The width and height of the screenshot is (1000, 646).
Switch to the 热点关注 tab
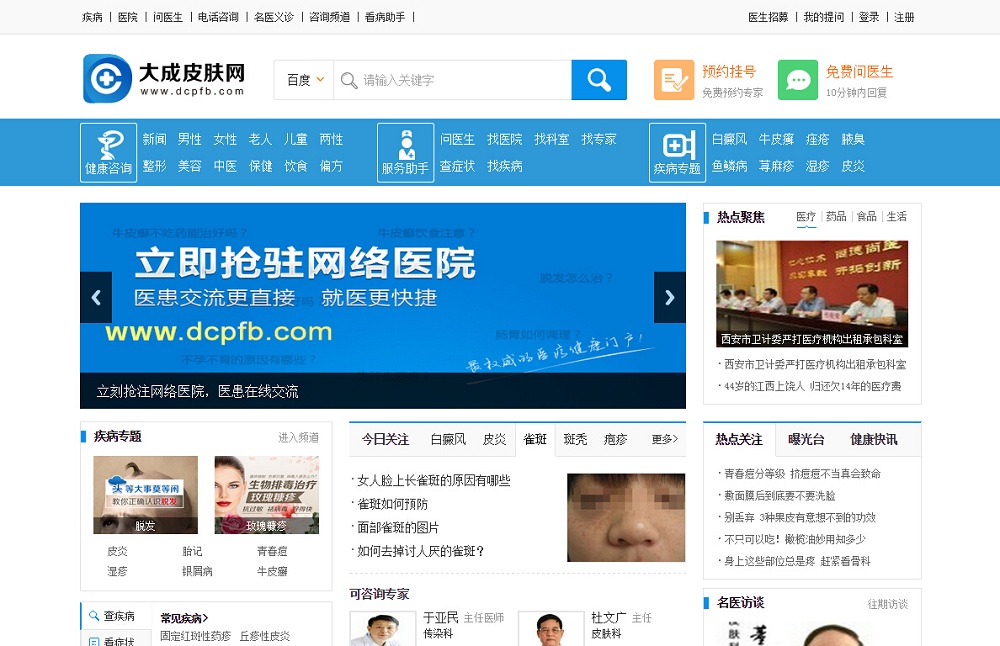click(739, 439)
